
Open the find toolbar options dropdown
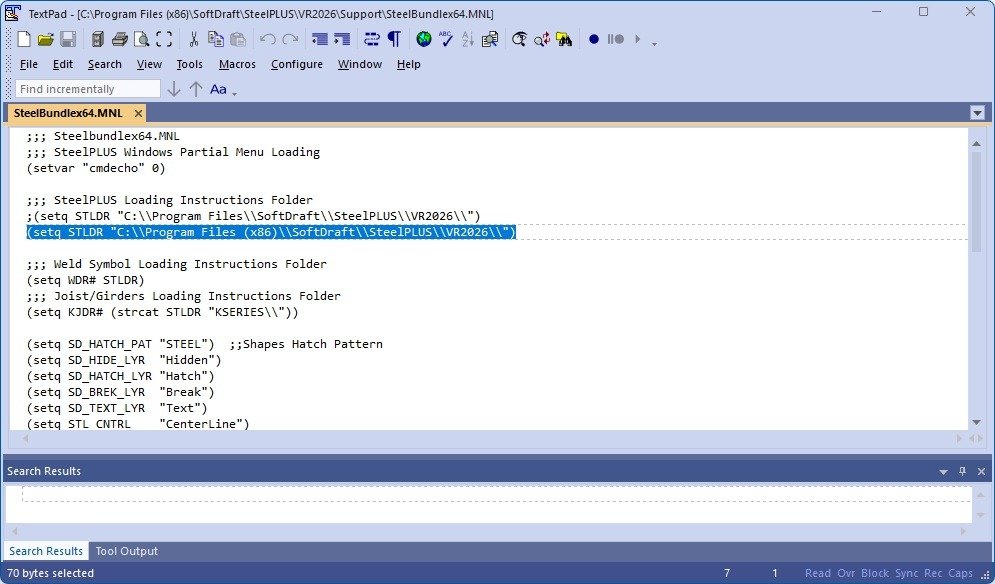click(x=235, y=93)
